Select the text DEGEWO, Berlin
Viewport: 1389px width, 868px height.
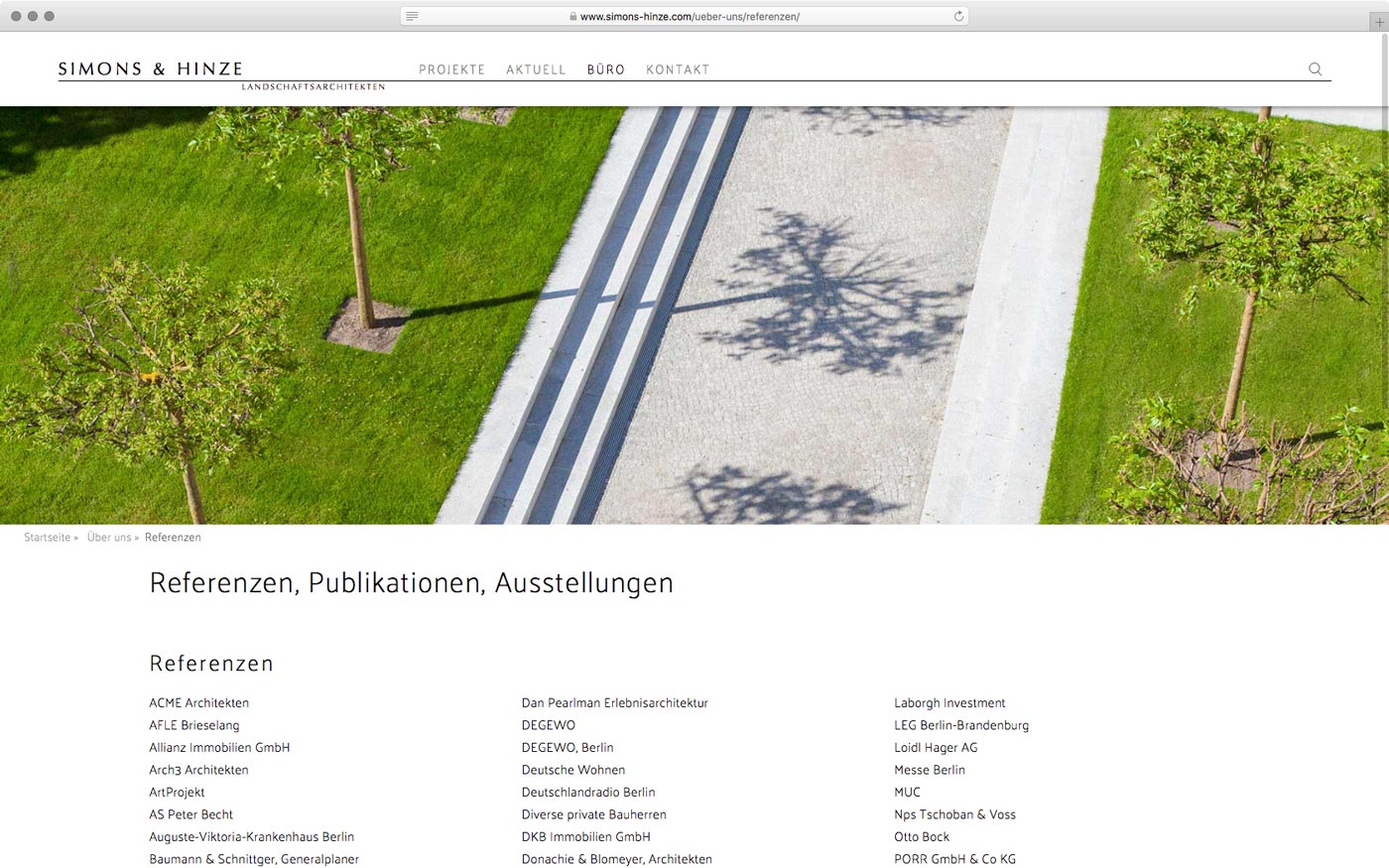pos(568,748)
